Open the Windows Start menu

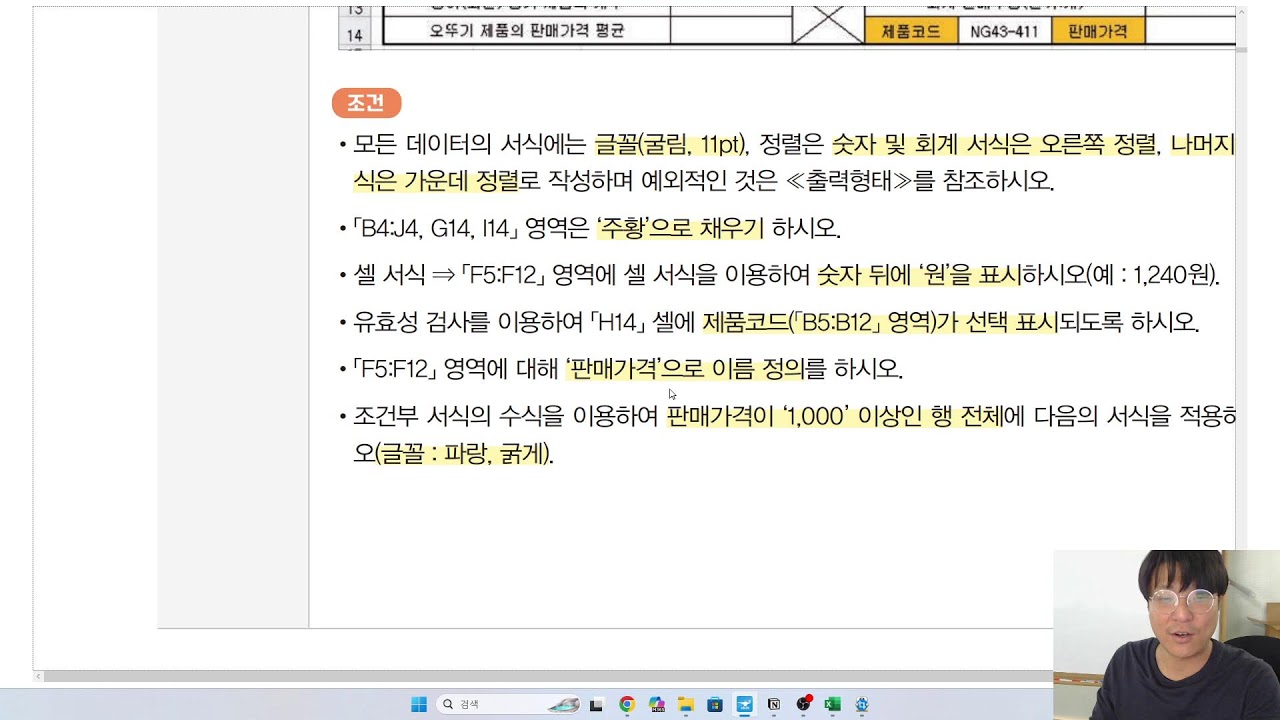point(419,704)
